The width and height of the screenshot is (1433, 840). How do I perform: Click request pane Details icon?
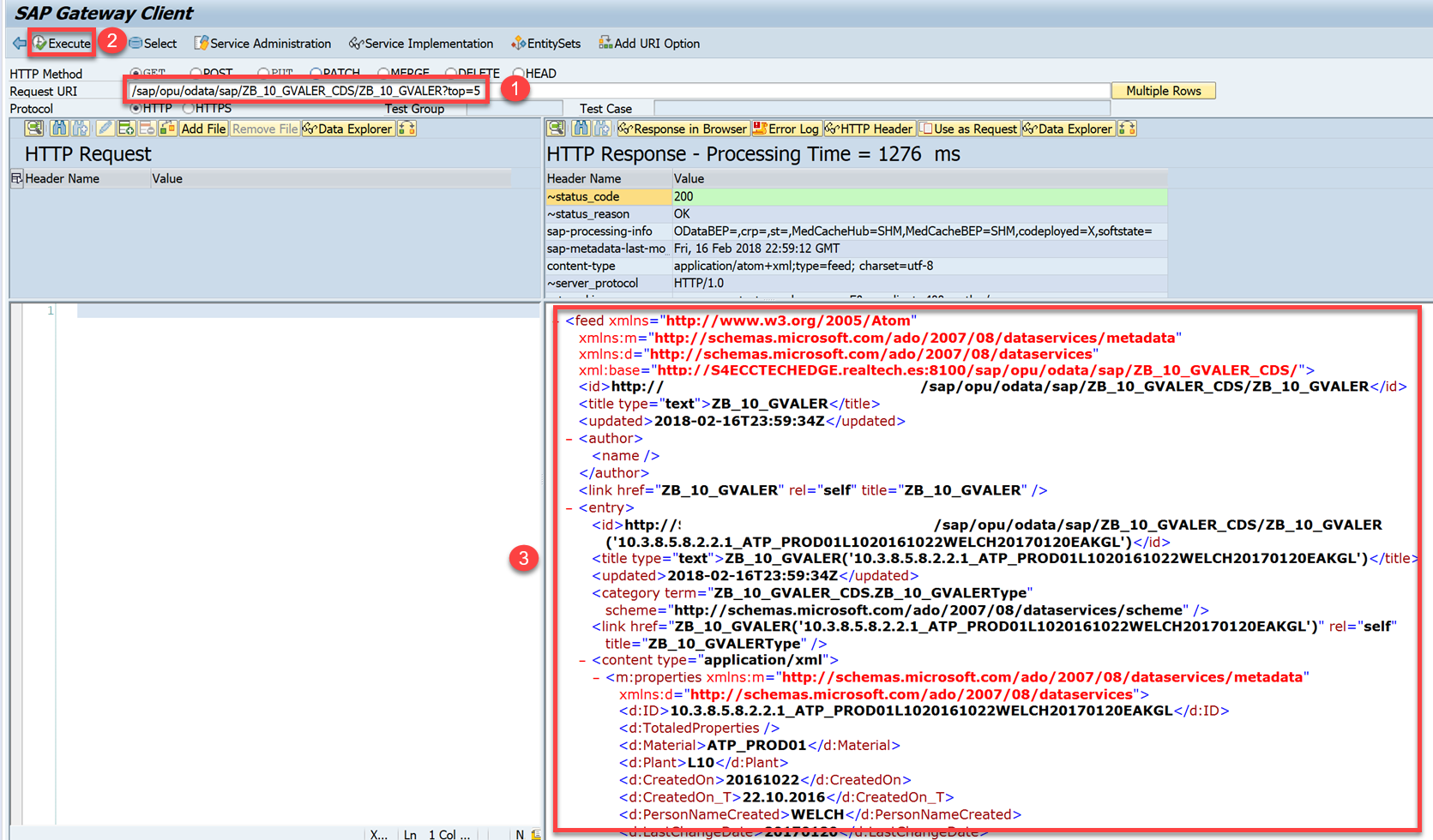pyautogui.click(x=33, y=129)
